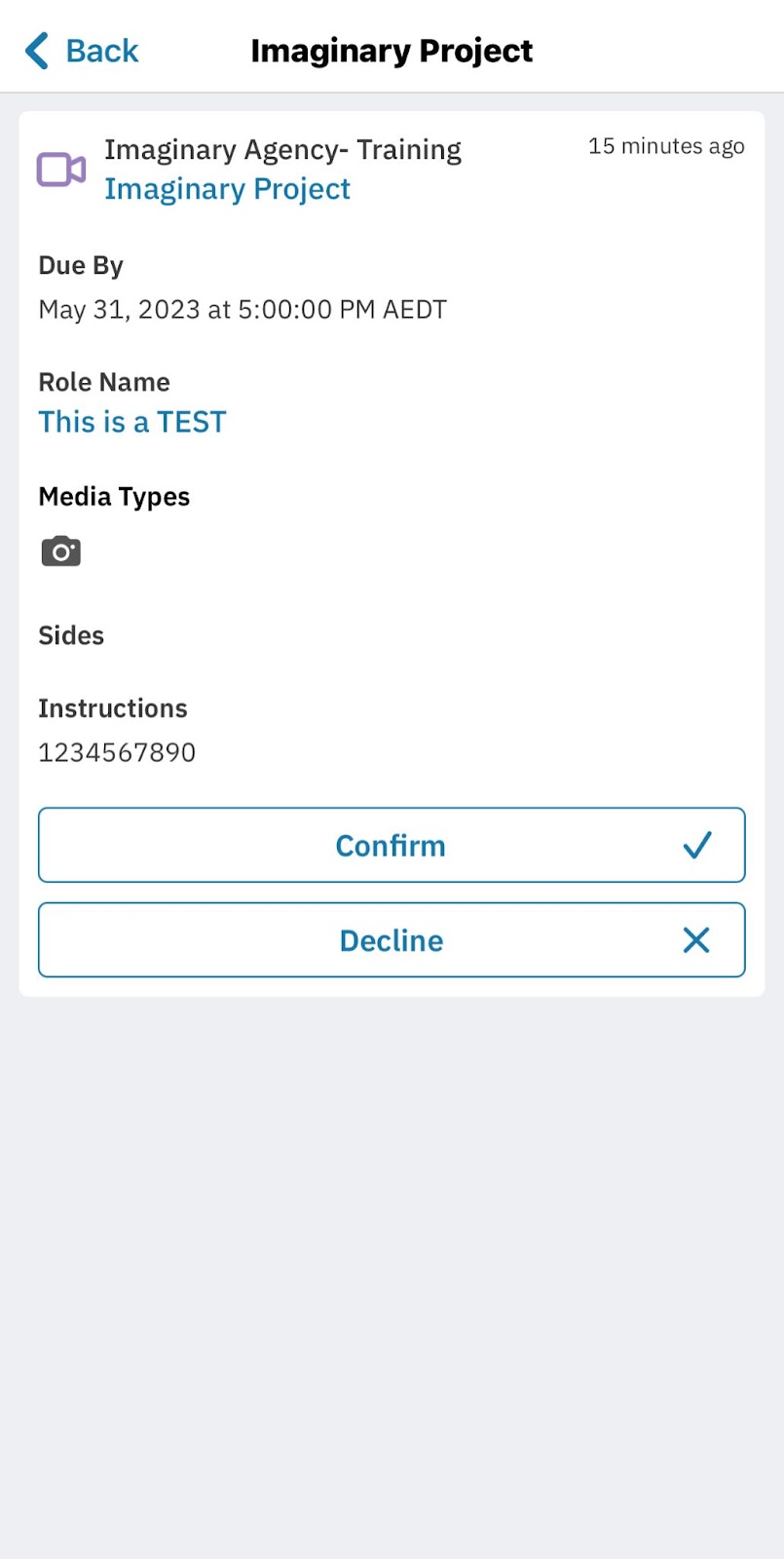This screenshot has width=784, height=1559.
Task: Confirm the audition request
Action: point(392,845)
